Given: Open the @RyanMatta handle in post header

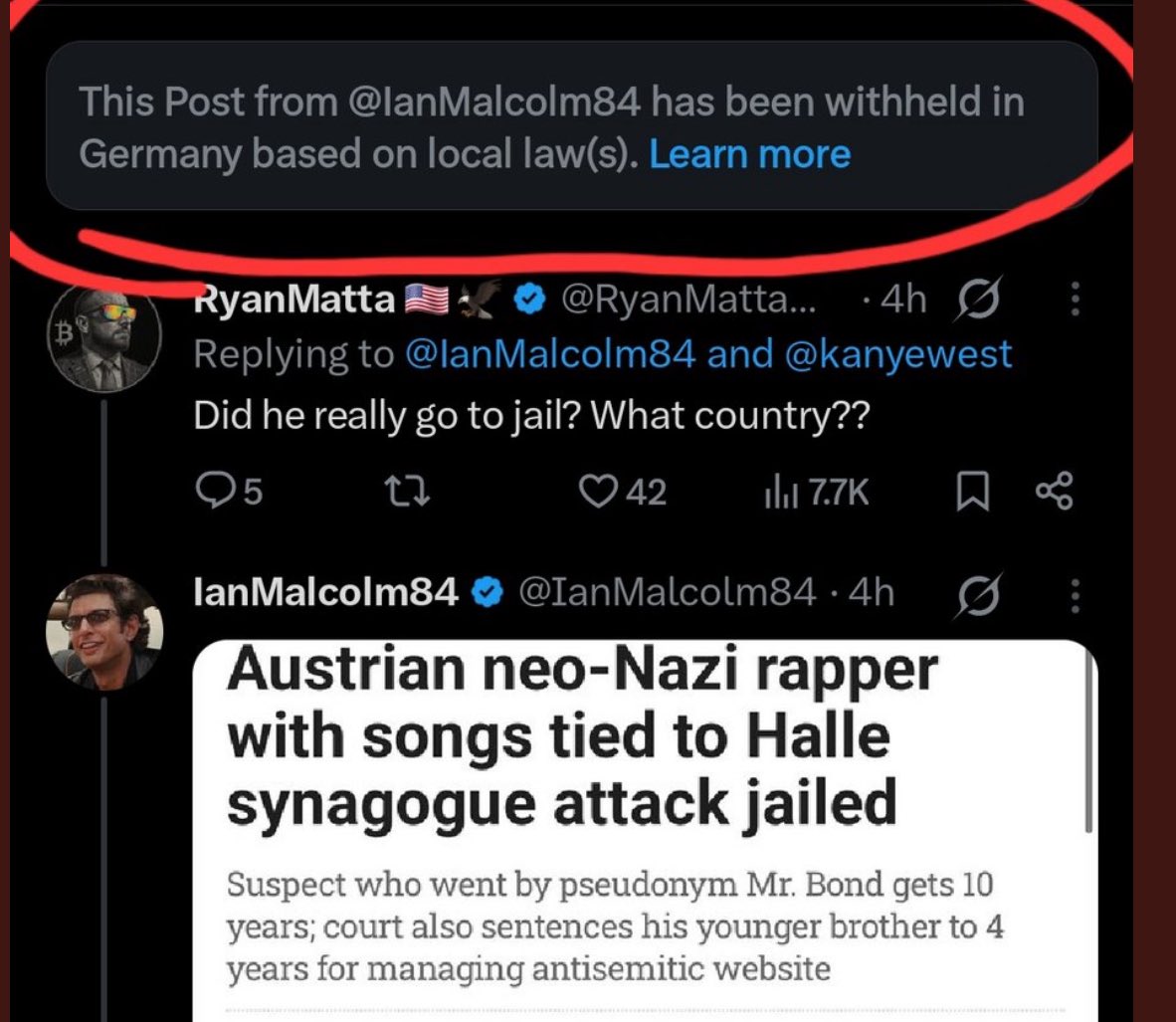Looking at the screenshot, I should click(687, 299).
